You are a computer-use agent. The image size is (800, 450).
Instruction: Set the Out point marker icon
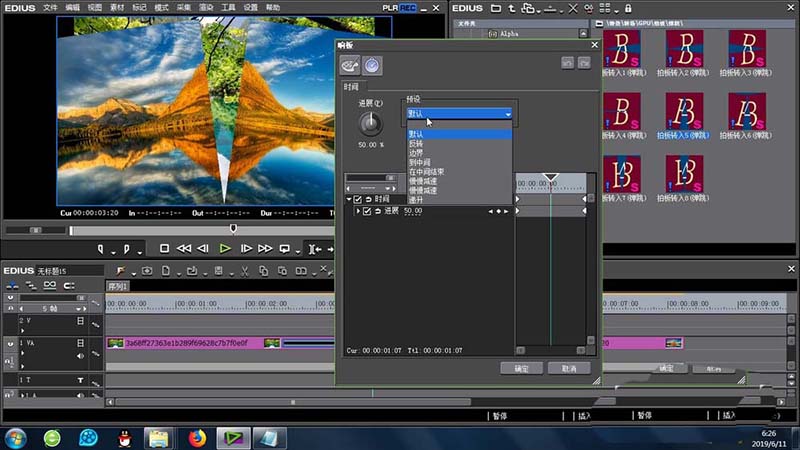pyautogui.click(x=127, y=248)
